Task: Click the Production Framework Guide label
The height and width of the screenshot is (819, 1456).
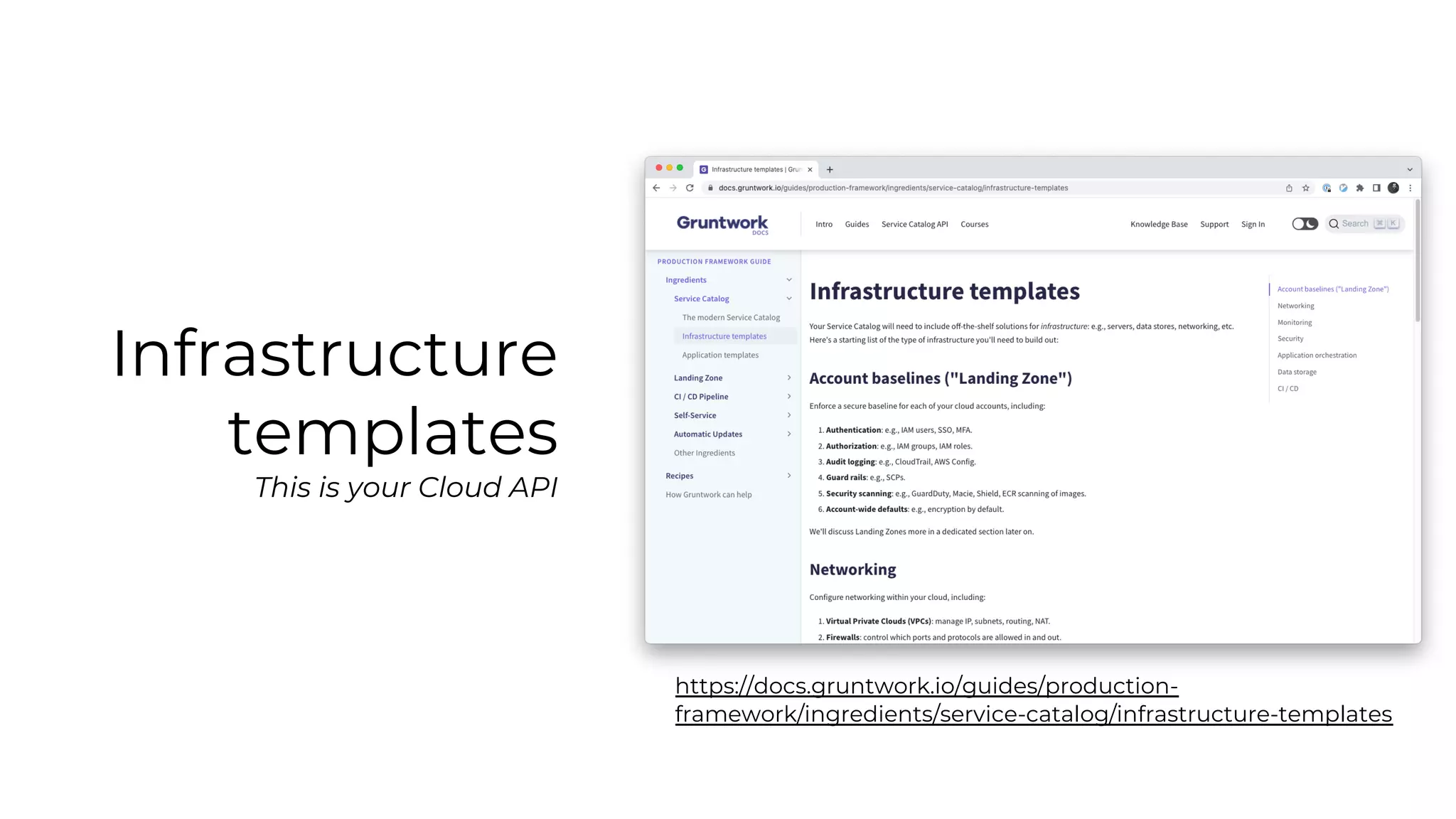Action: pyautogui.click(x=714, y=262)
